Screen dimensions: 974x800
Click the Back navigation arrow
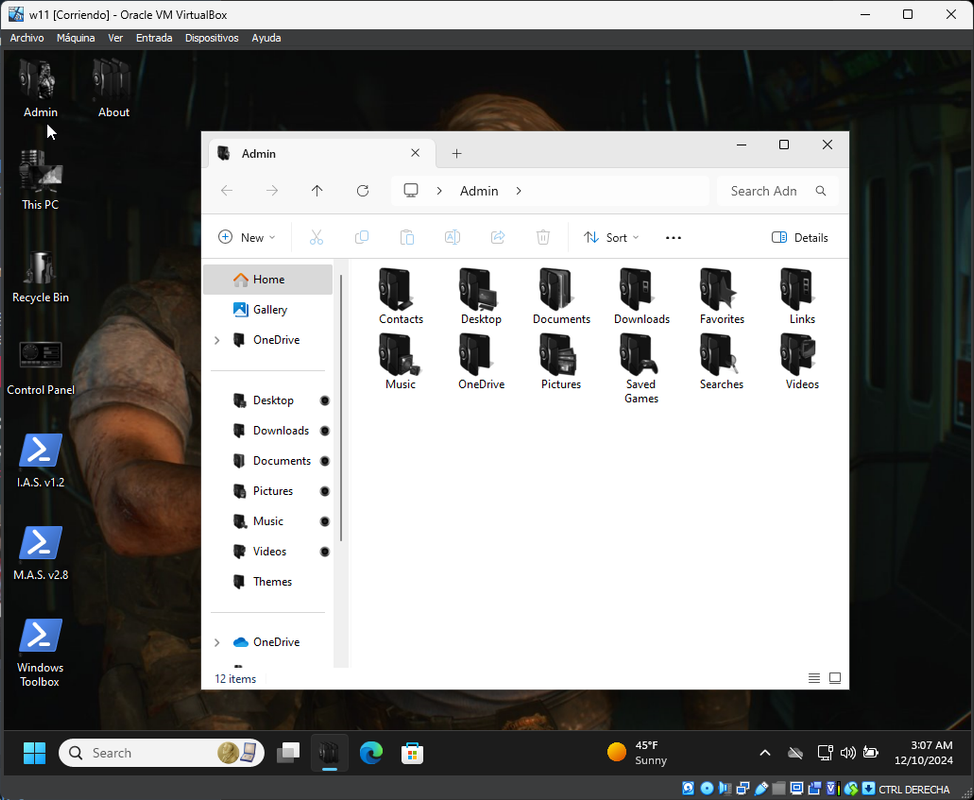tap(227, 191)
